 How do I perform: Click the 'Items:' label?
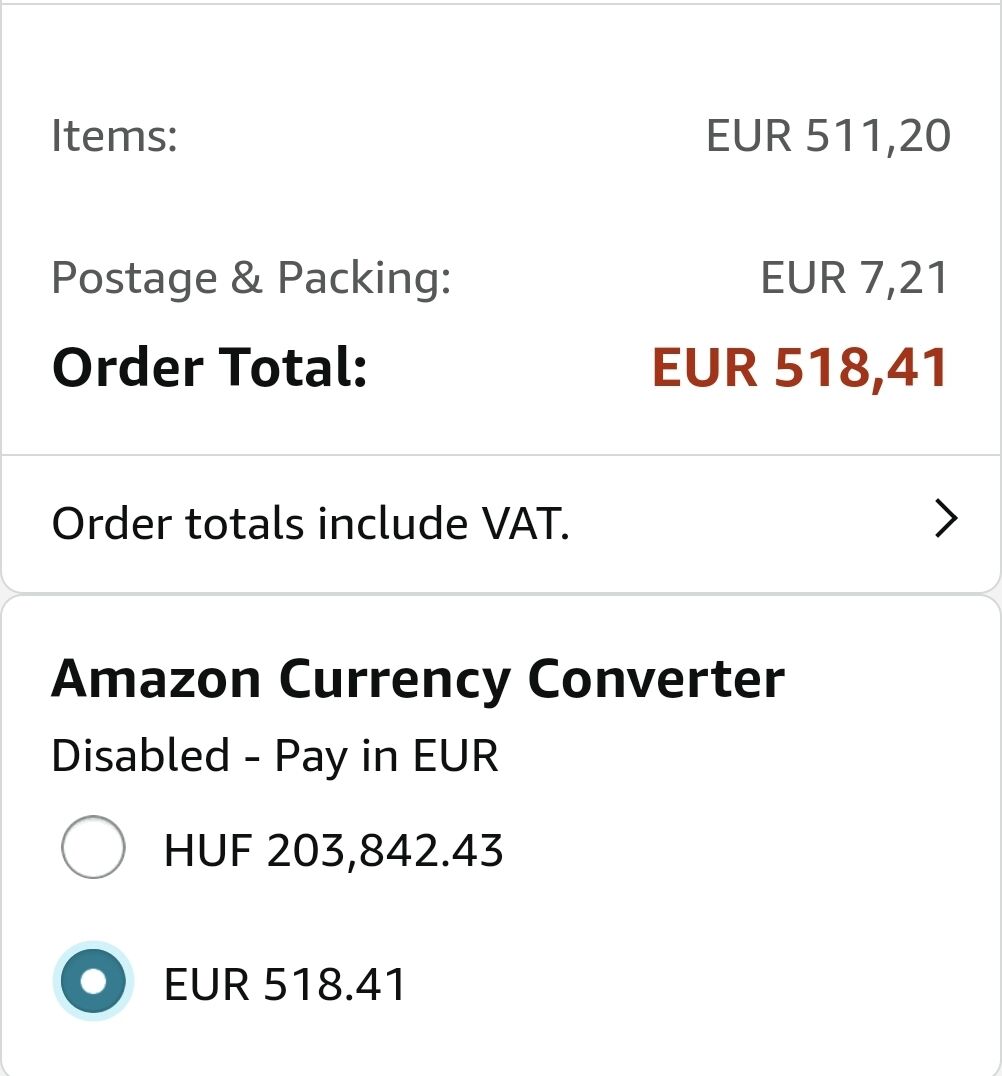coord(115,135)
